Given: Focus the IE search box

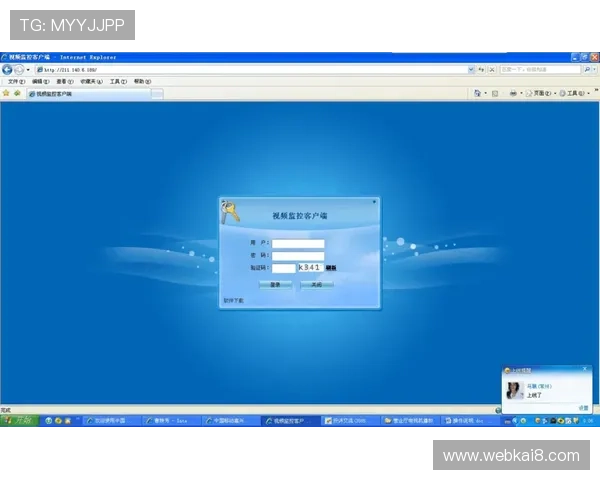Looking at the screenshot, I should (540, 70).
